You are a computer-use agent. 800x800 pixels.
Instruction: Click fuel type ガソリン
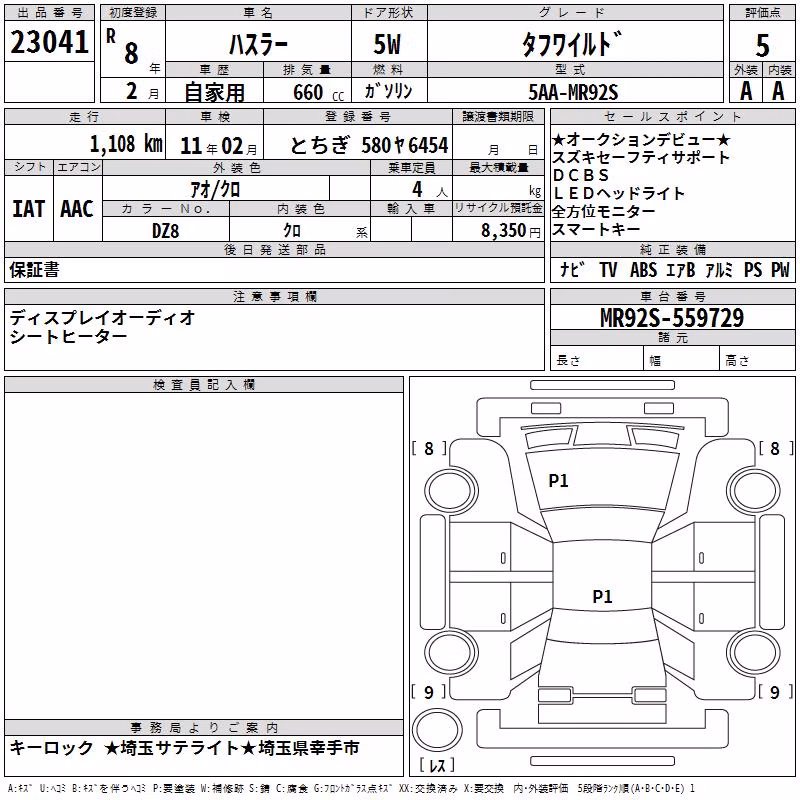point(388,91)
